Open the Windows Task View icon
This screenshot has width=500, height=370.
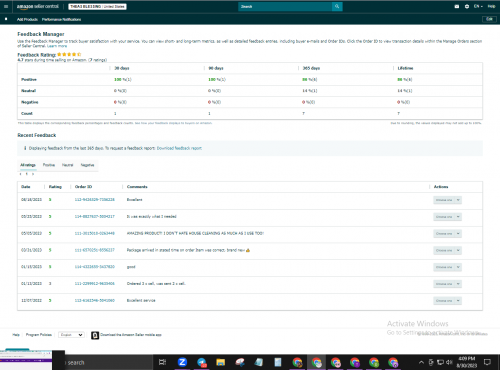pyautogui.click(x=162, y=362)
